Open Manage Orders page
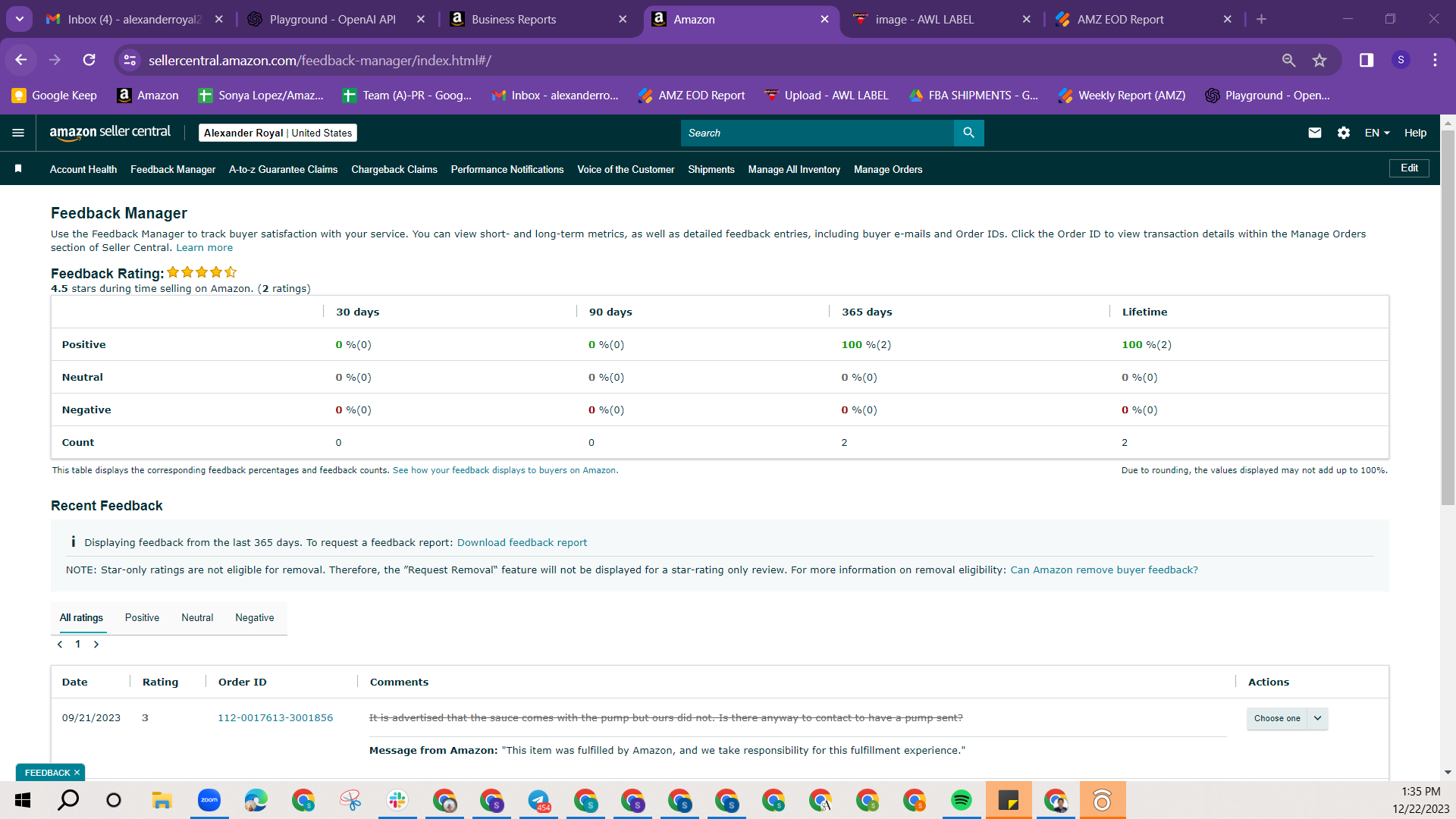This screenshot has height=819, width=1456. coord(888,169)
